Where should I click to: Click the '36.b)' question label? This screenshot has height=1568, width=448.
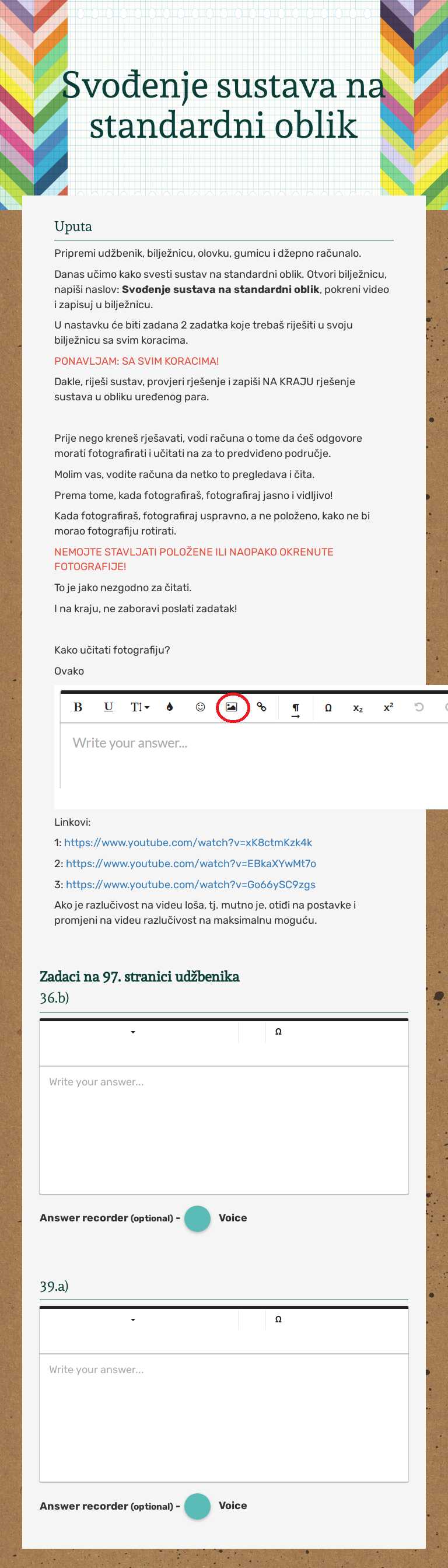click(54, 998)
